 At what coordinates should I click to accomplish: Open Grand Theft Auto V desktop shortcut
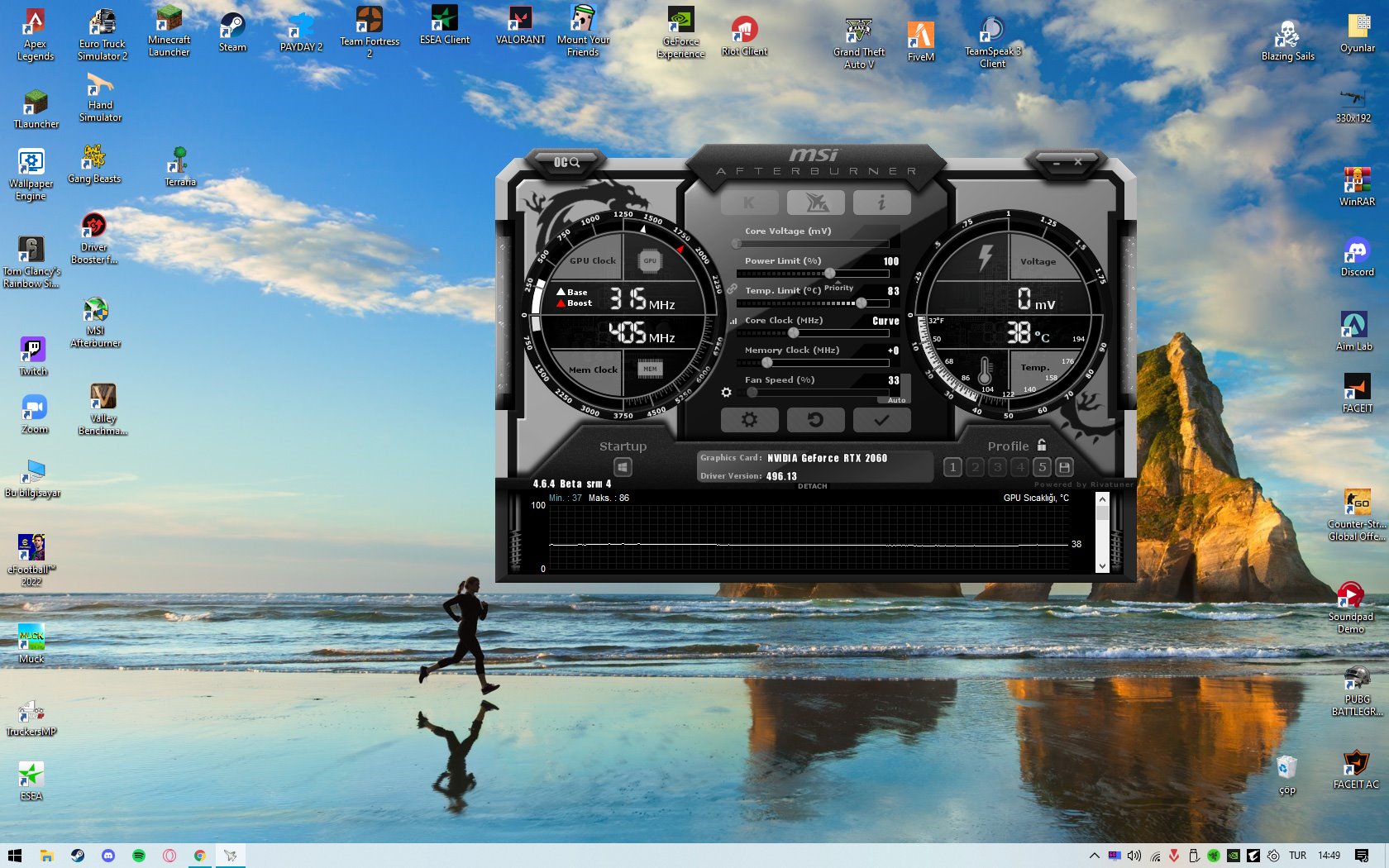pos(859,43)
